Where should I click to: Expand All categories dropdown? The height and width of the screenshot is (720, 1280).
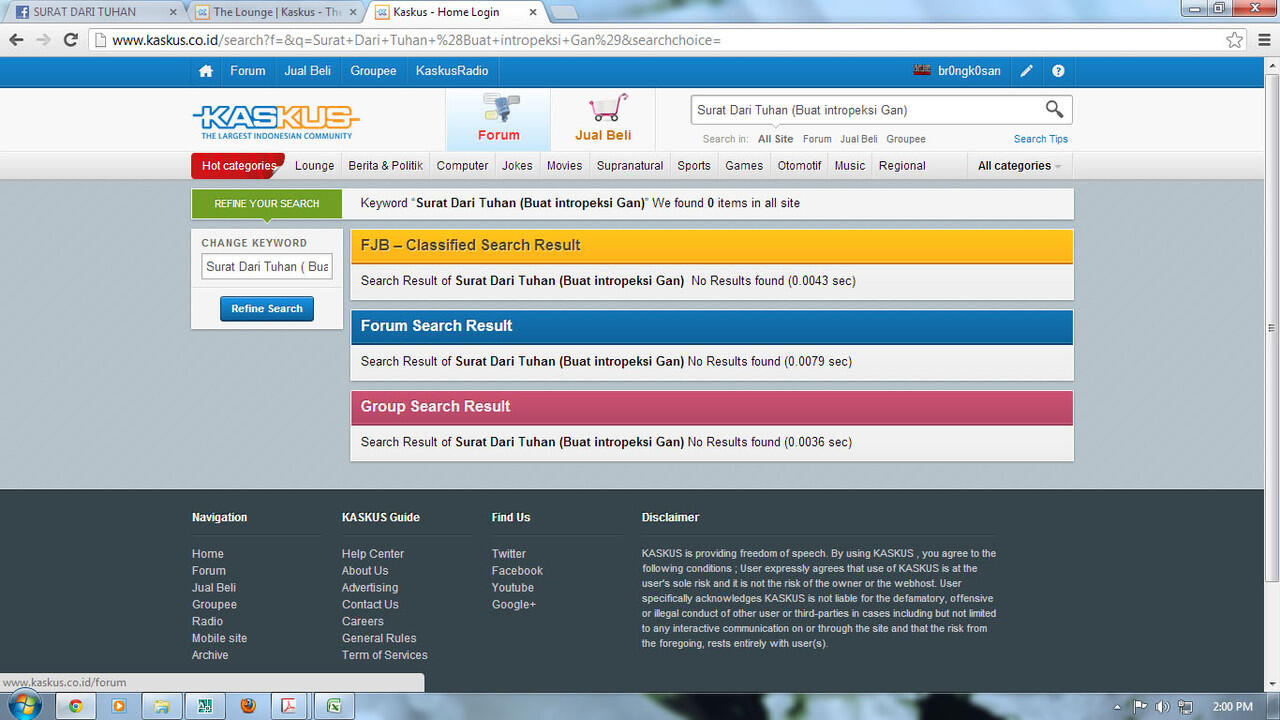[1019, 166]
